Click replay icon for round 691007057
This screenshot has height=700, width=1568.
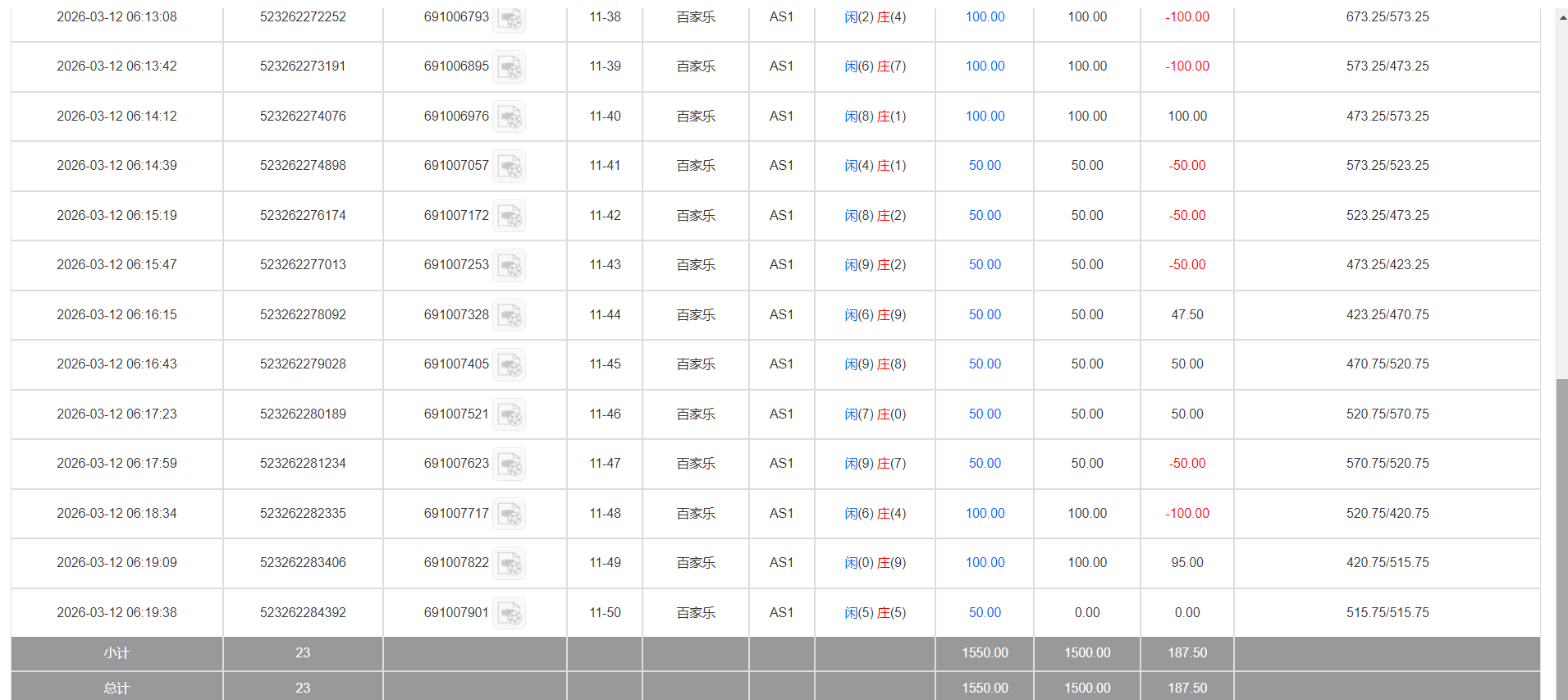(x=510, y=167)
